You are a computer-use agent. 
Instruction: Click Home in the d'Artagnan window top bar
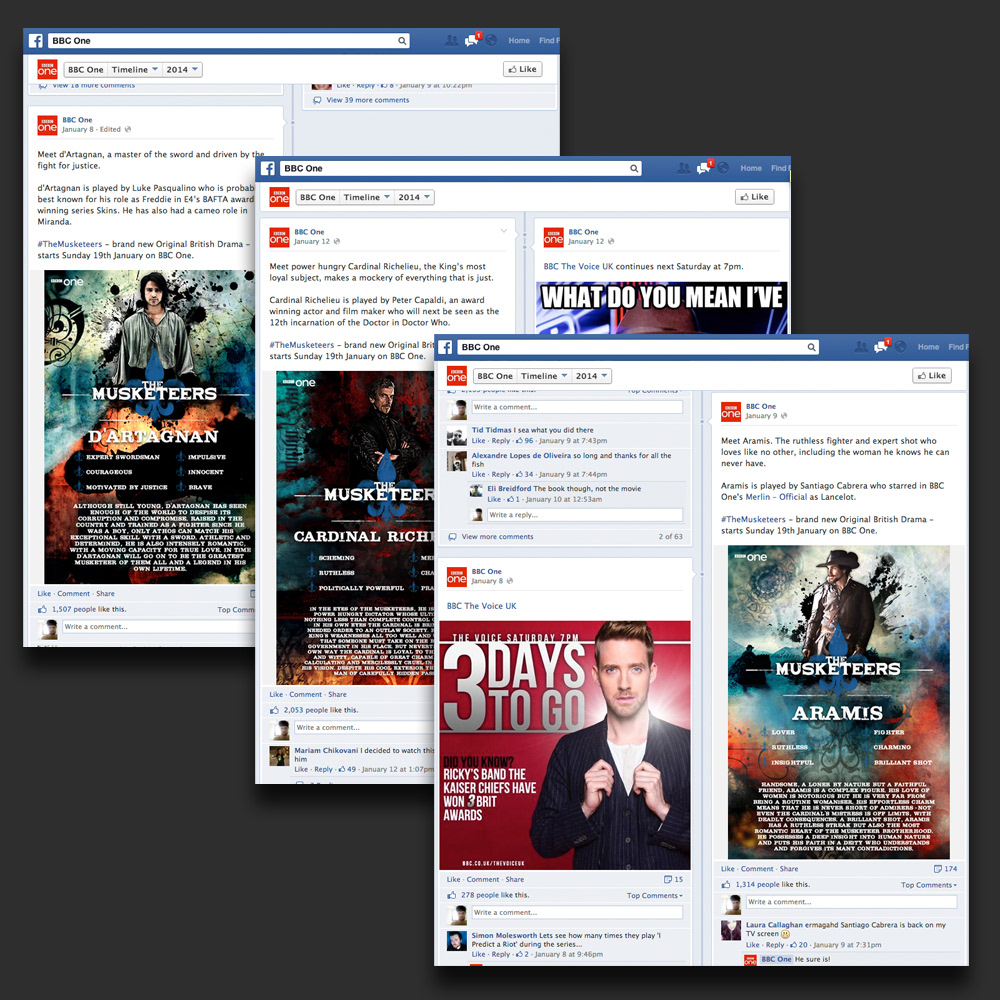[519, 40]
